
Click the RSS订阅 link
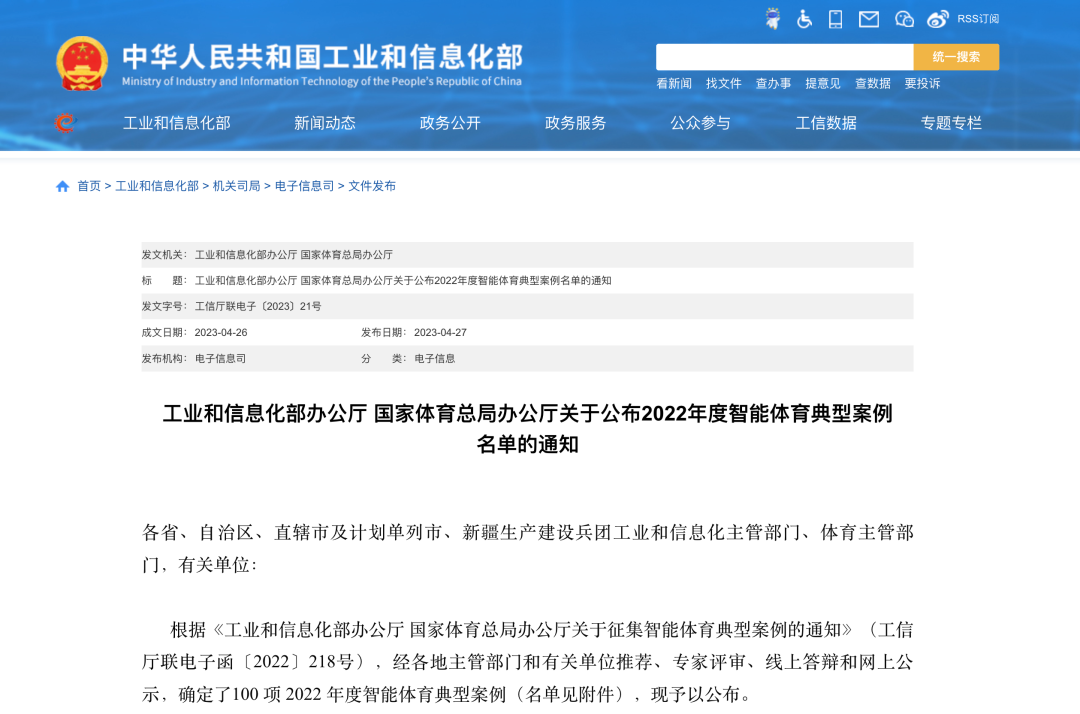click(x=978, y=18)
